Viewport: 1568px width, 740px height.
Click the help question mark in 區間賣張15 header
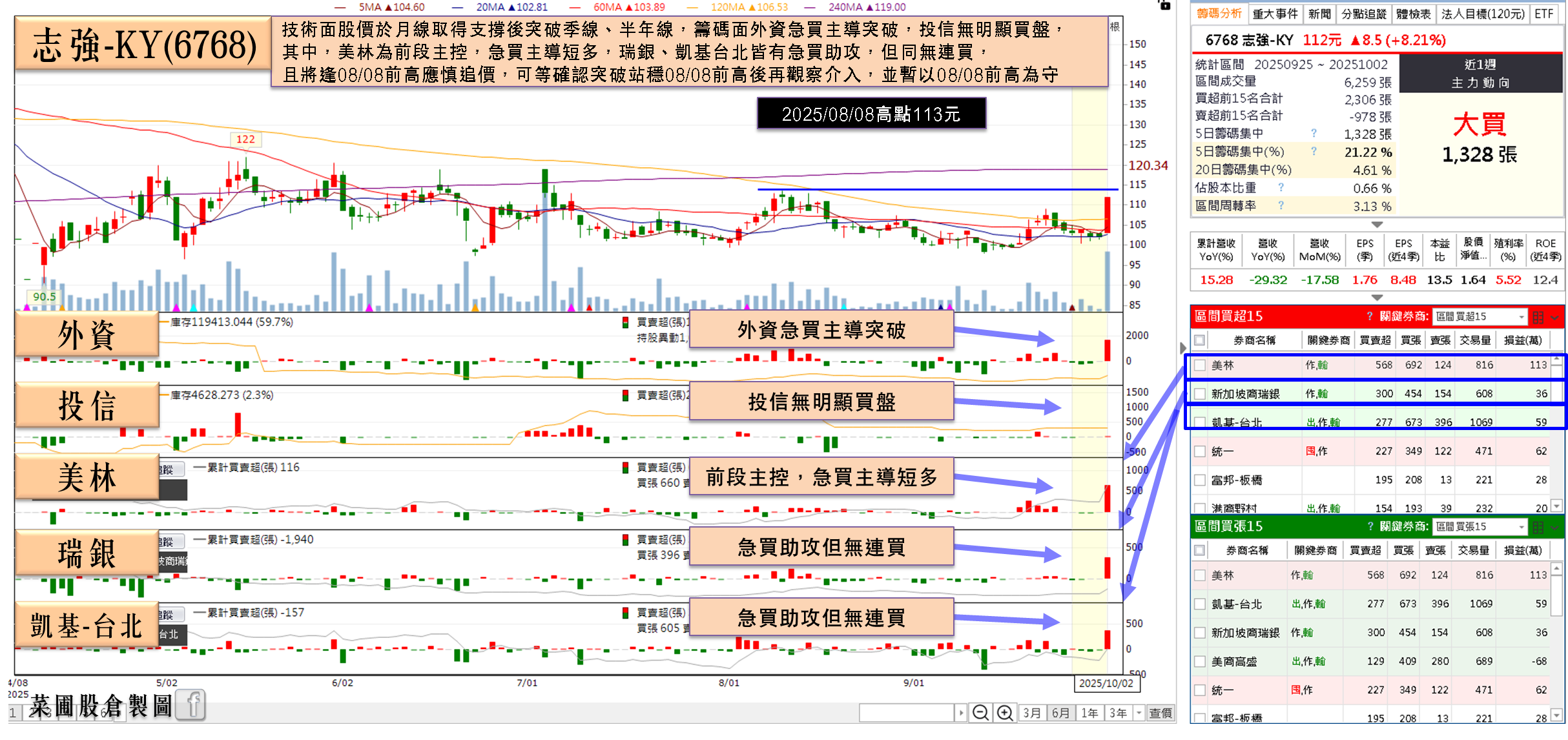coord(1369,527)
